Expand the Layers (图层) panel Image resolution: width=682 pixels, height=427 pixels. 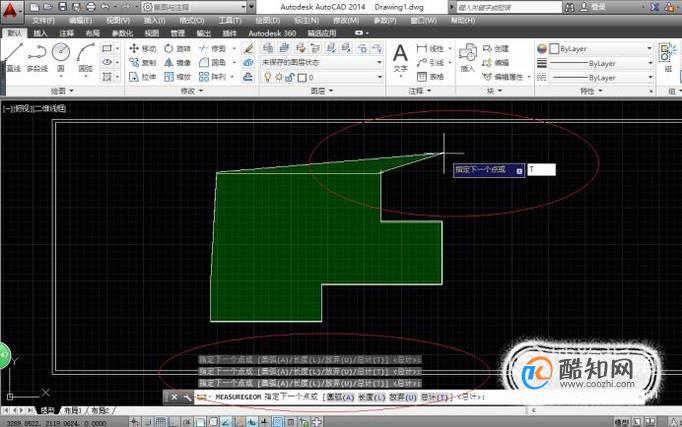click(x=322, y=91)
